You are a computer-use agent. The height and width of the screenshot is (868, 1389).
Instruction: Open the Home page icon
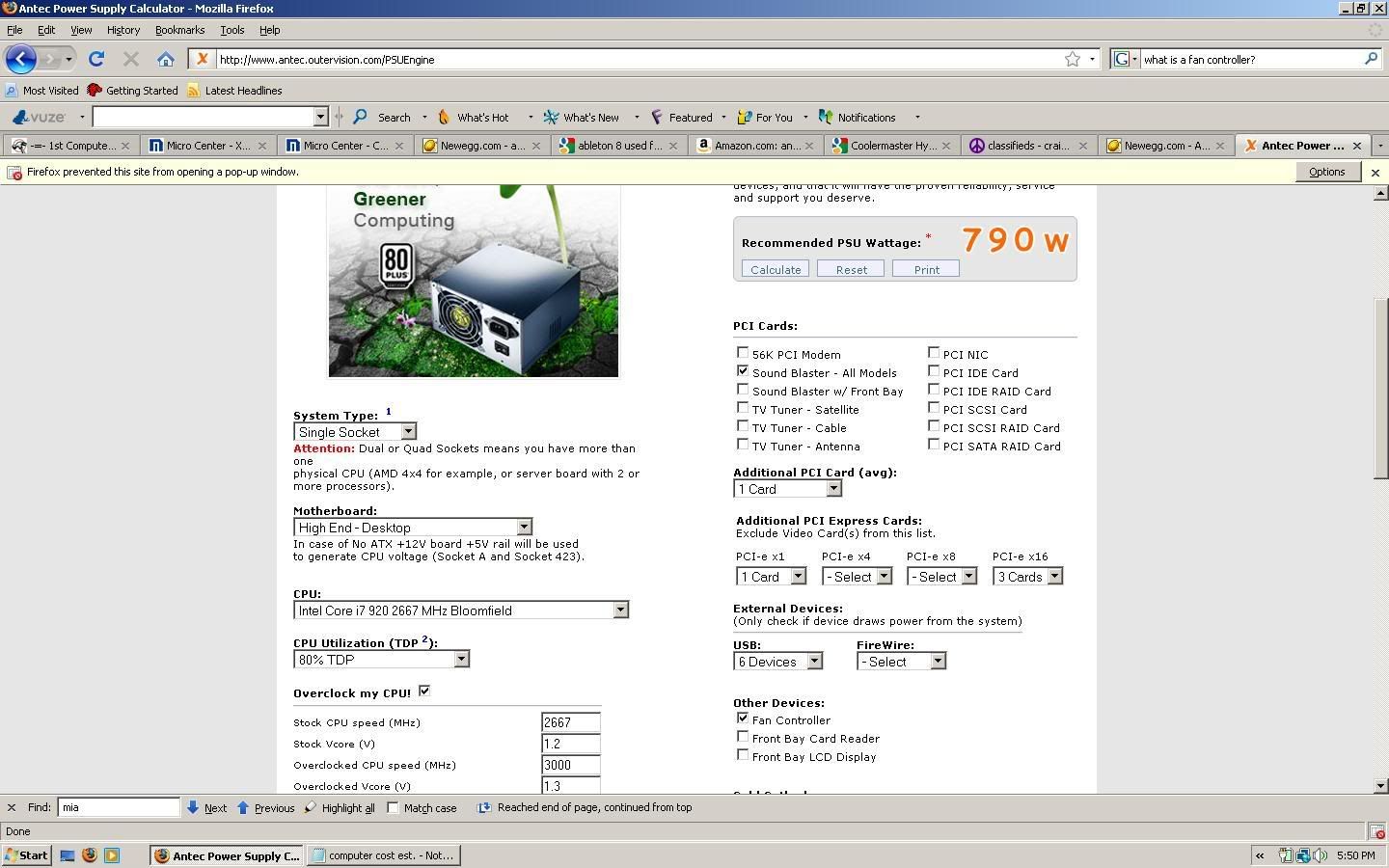pos(165,59)
